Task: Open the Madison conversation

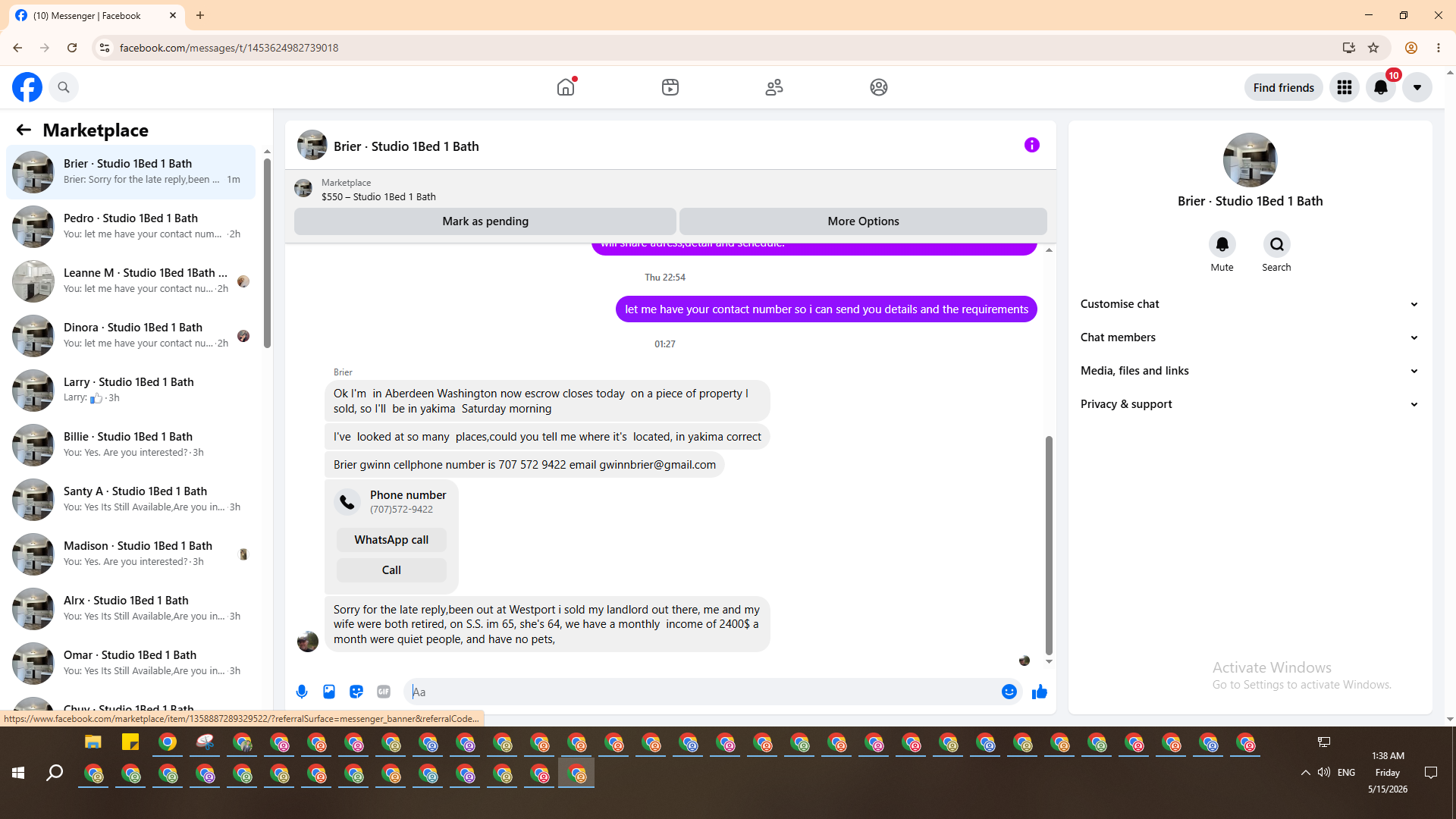Action: pyautogui.click(x=131, y=554)
